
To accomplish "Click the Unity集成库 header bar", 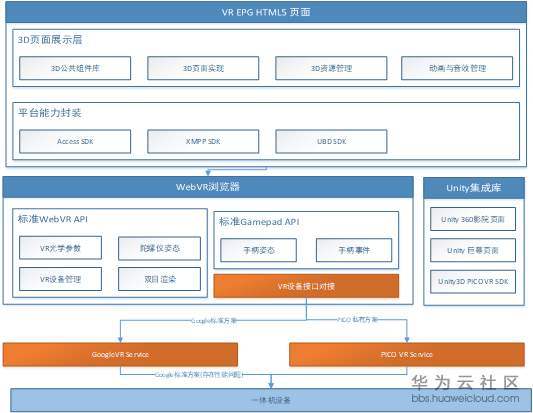I will pyautogui.click(x=474, y=188).
